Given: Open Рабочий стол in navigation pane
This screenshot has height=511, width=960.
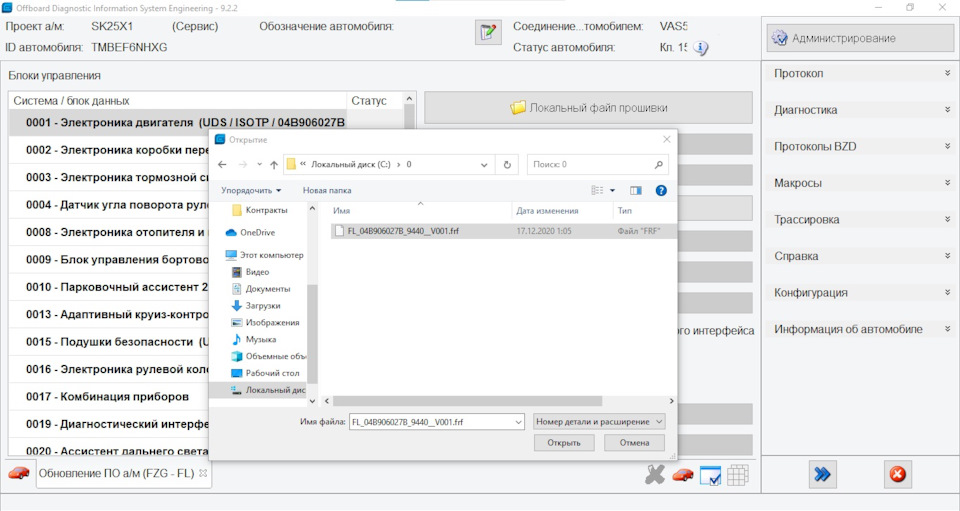Looking at the screenshot, I should [265, 373].
